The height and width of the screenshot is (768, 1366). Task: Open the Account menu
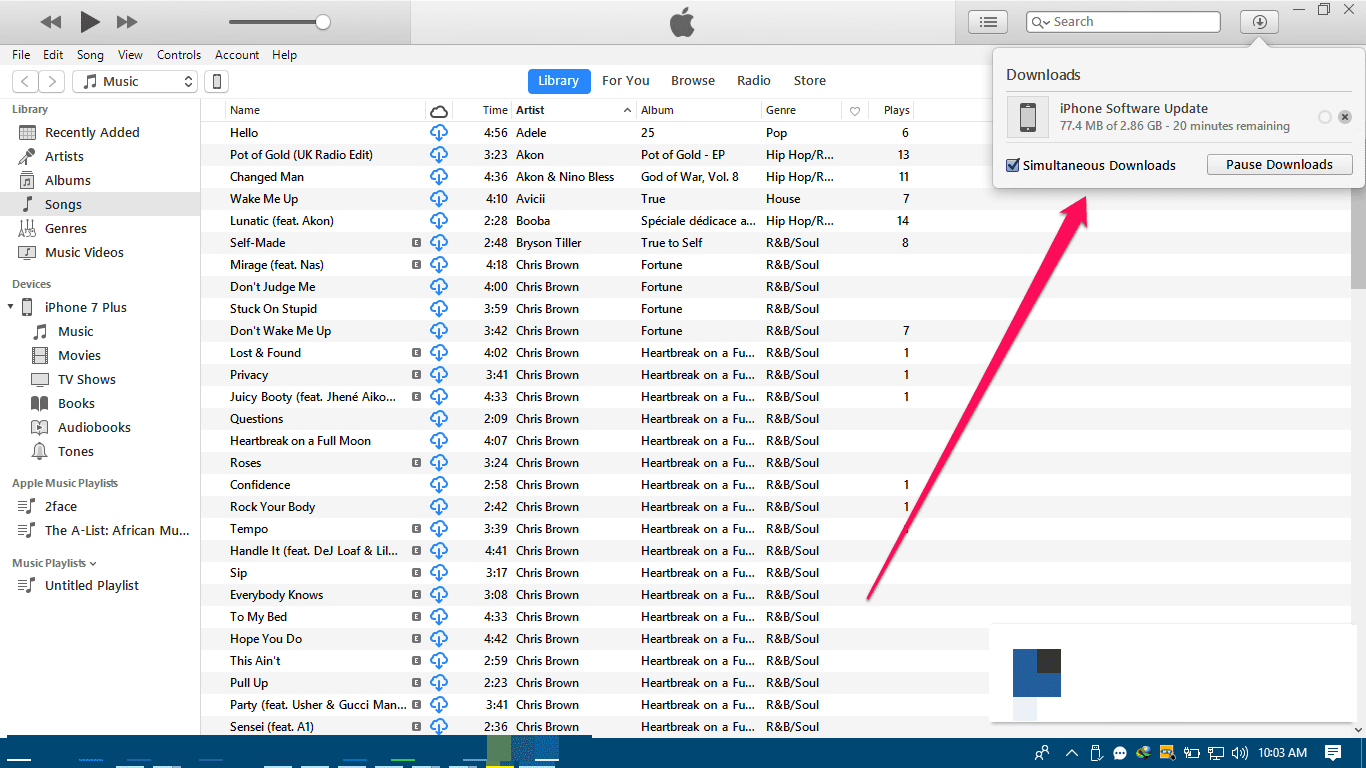(x=237, y=55)
